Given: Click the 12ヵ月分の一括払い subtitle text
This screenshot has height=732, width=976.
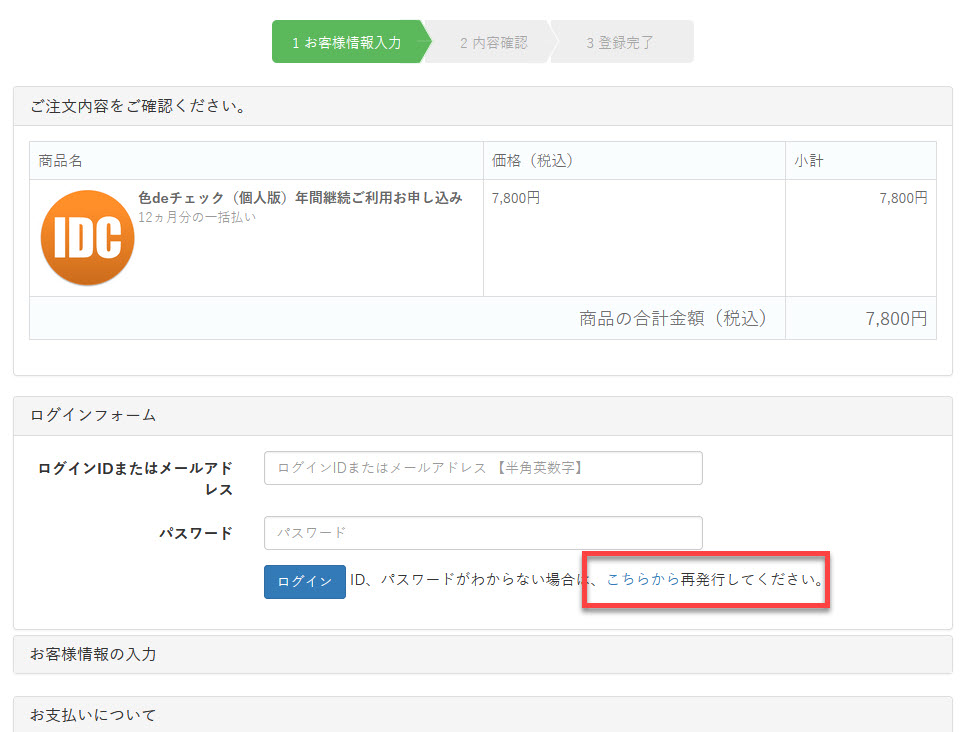Looking at the screenshot, I should pos(197,217).
